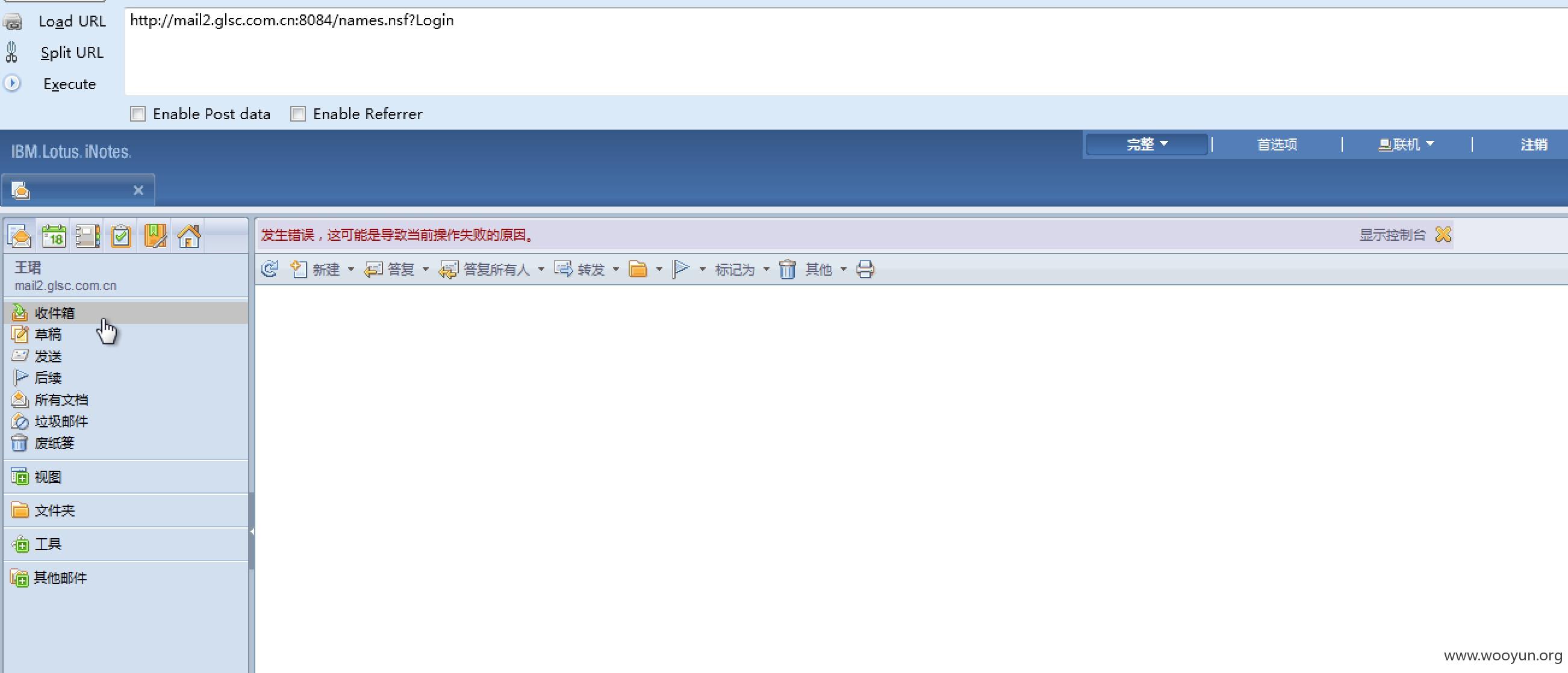This screenshot has height=673, width=1568.
Task: Expand the folder icon dropdown arrow
Action: tap(659, 270)
